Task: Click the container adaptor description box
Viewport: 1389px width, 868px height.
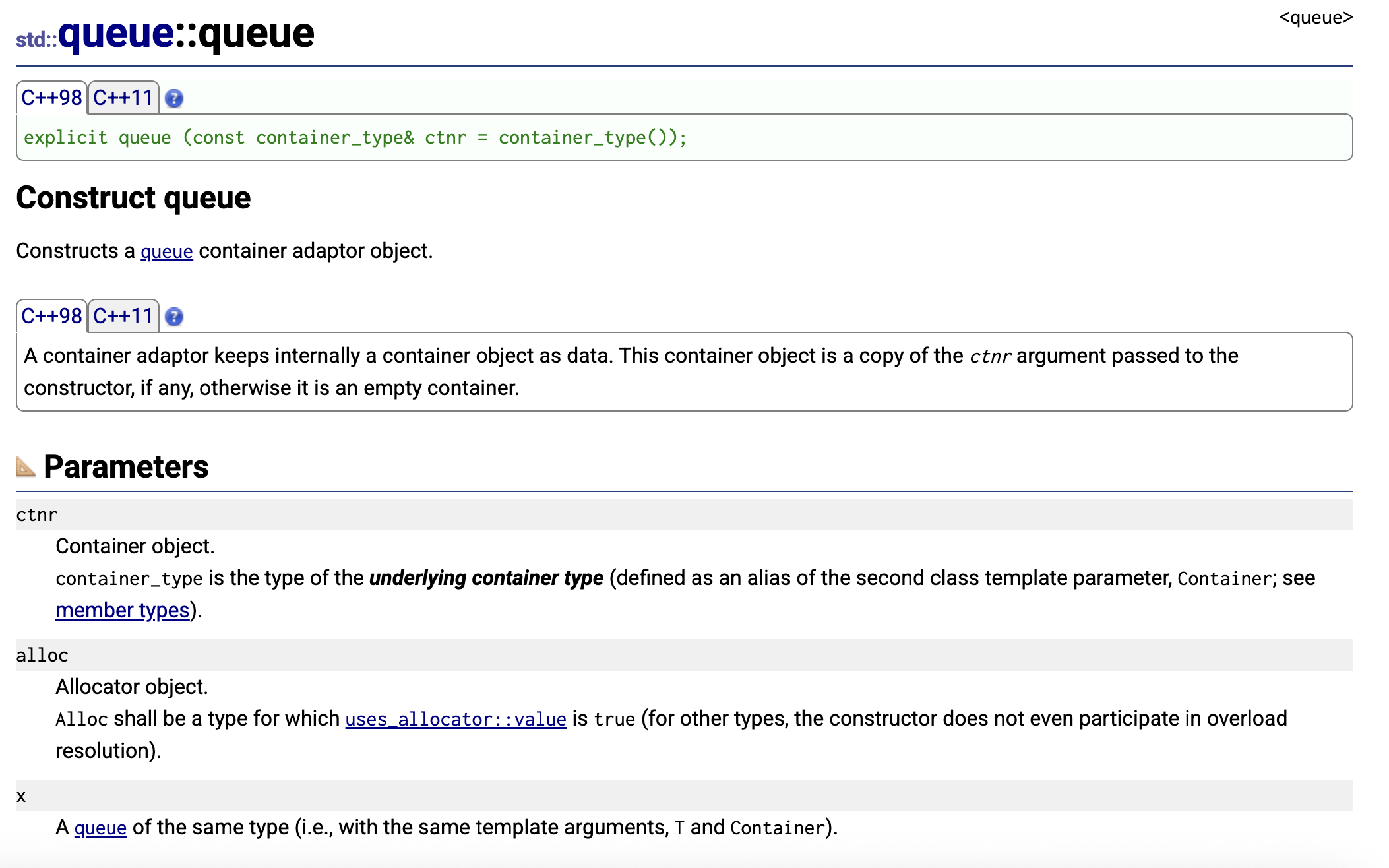Action: 683,372
